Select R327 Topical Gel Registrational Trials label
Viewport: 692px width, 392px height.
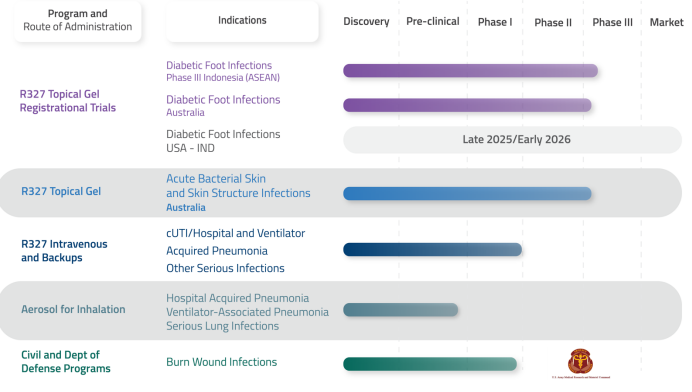(68, 101)
